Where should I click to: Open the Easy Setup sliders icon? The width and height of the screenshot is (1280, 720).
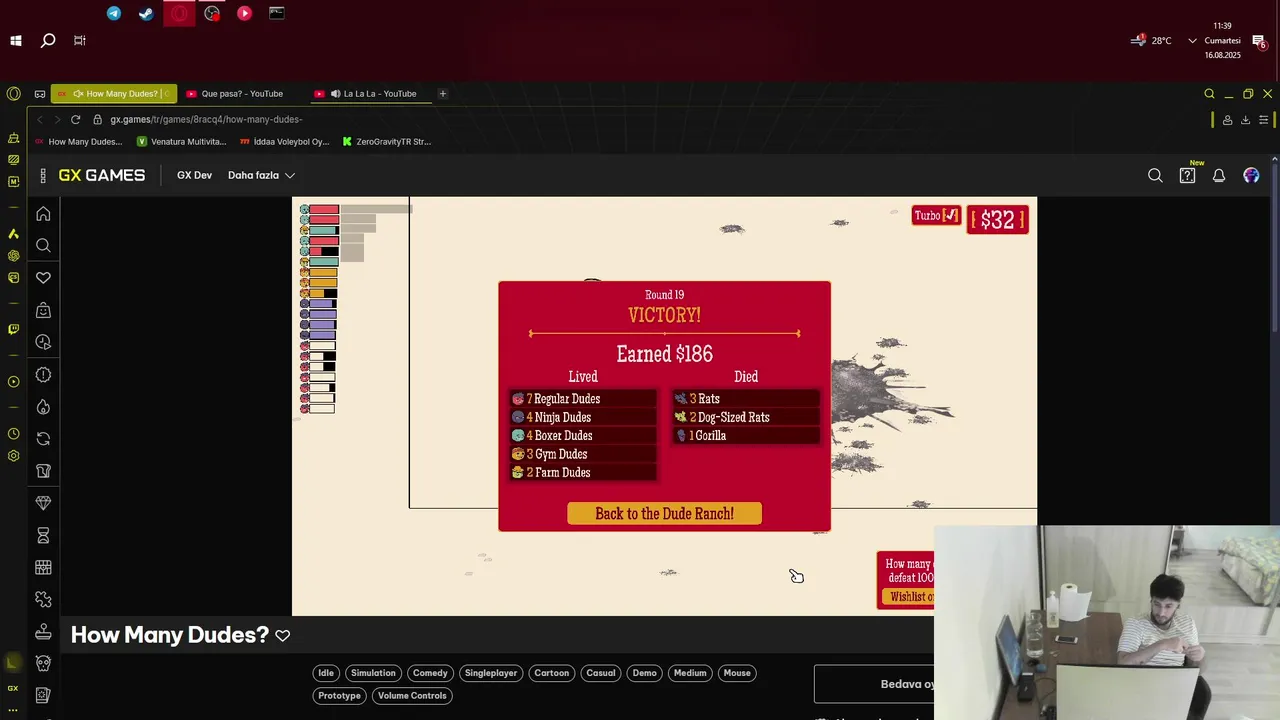[x=1264, y=120]
